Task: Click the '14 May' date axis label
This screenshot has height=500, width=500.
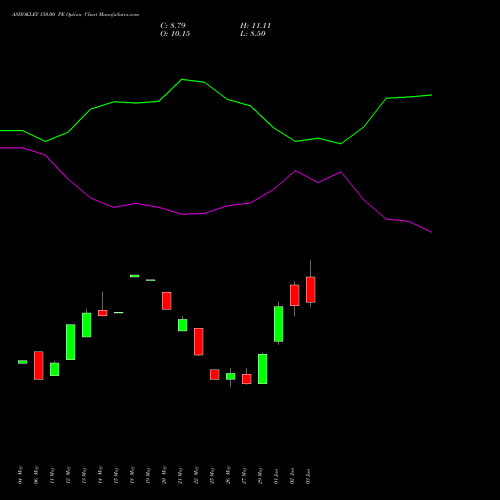Action: [x=100, y=475]
